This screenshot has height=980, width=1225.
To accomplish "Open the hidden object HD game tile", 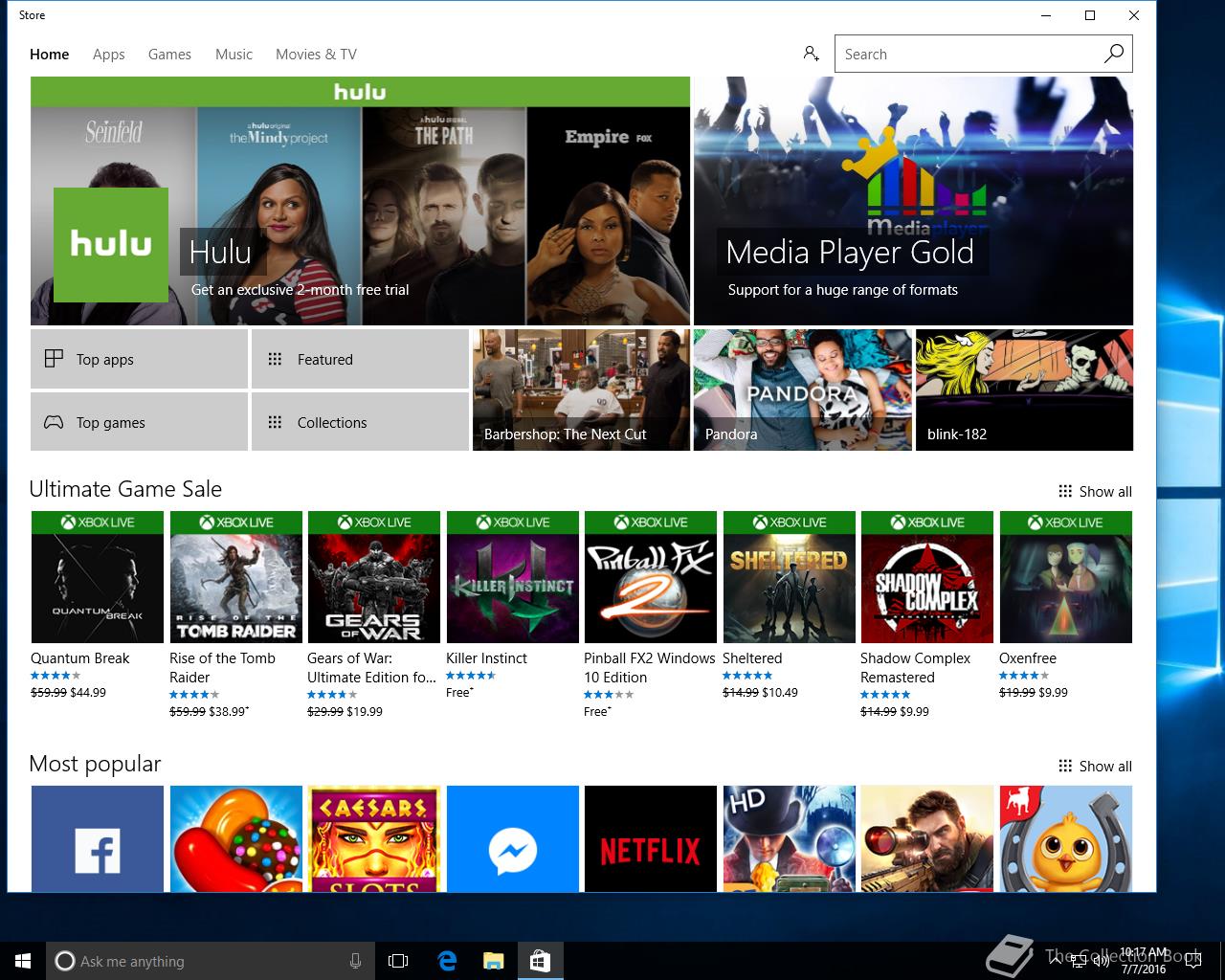I will click(790, 838).
